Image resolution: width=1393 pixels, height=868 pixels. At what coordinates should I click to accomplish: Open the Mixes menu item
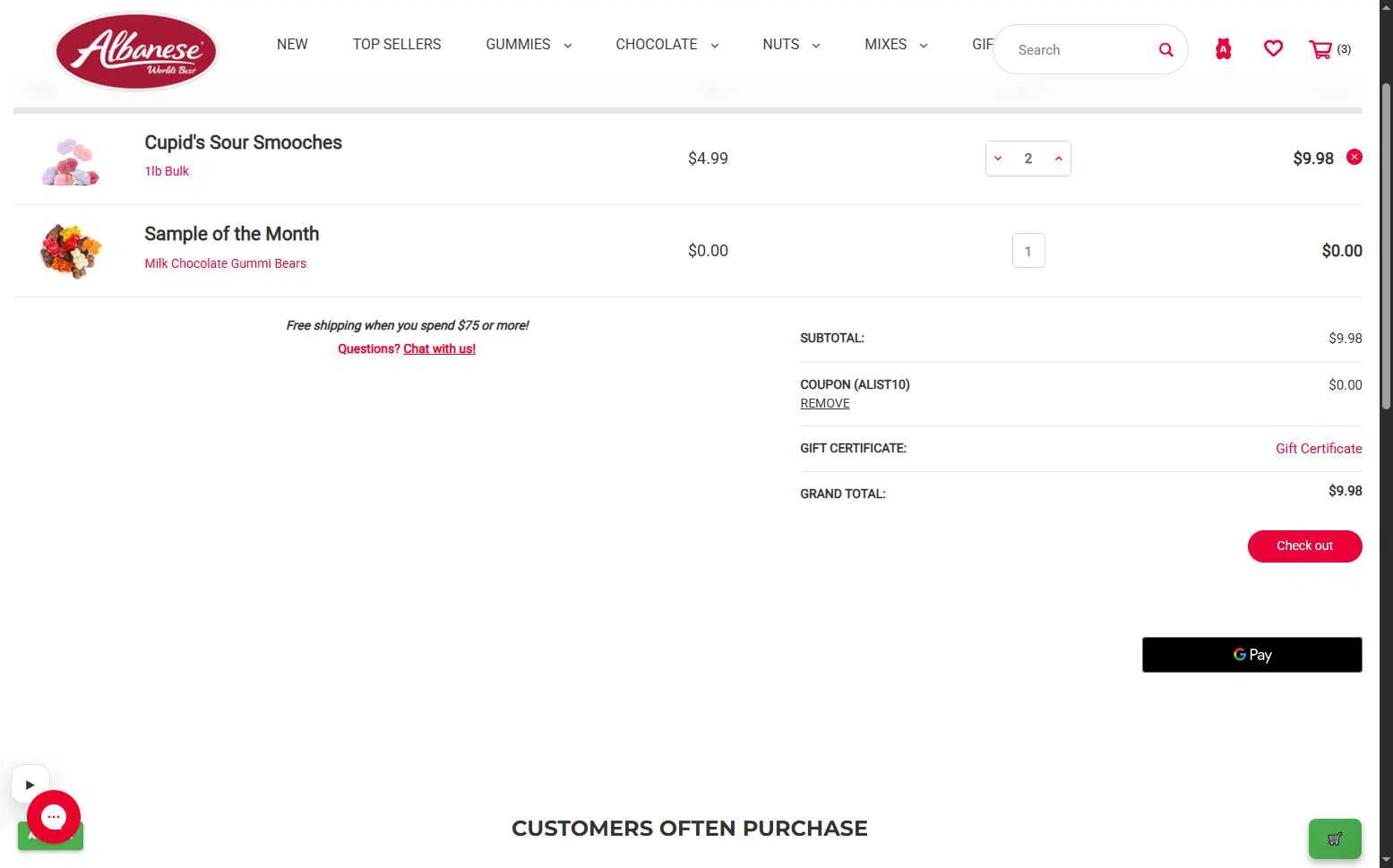tap(886, 44)
